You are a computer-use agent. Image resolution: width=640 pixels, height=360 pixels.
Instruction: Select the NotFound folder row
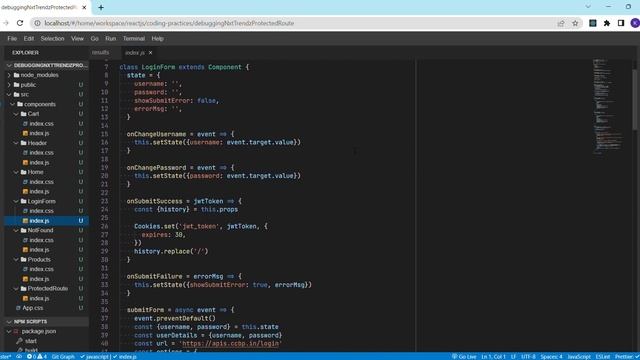[x=47, y=231]
